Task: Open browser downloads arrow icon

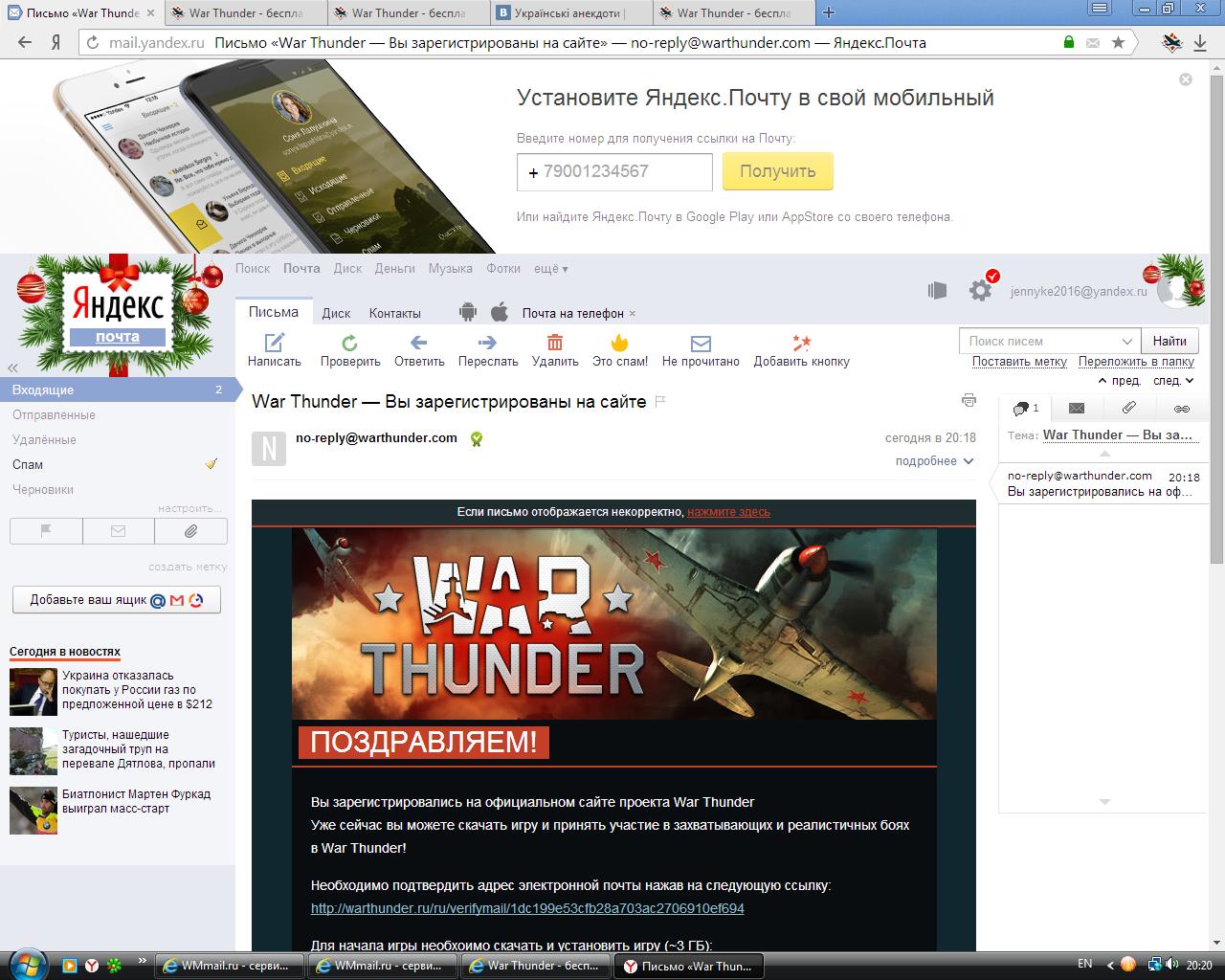Action: [1201, 42]
